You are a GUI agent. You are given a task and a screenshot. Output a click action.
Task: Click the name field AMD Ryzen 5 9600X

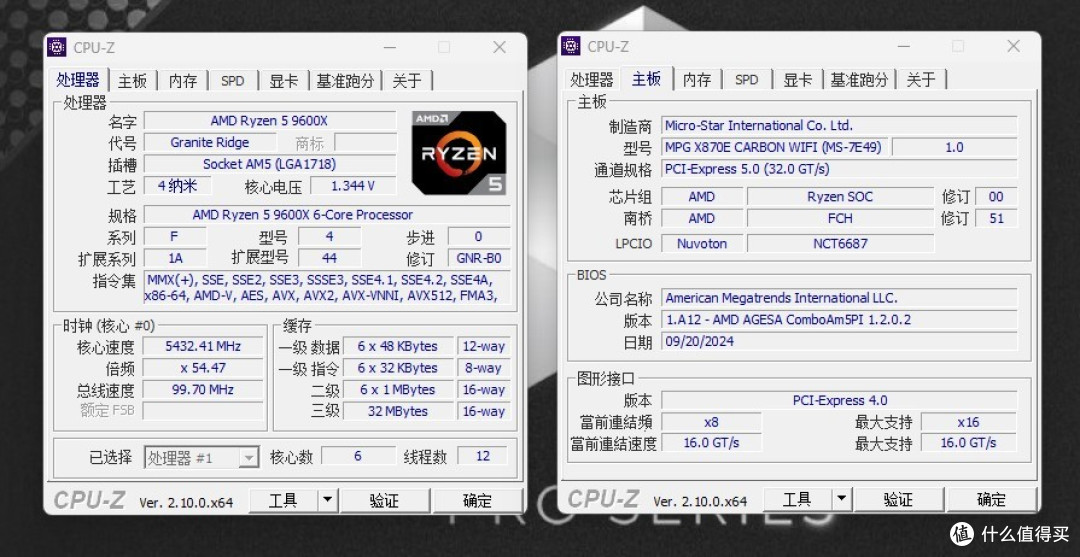269,120
